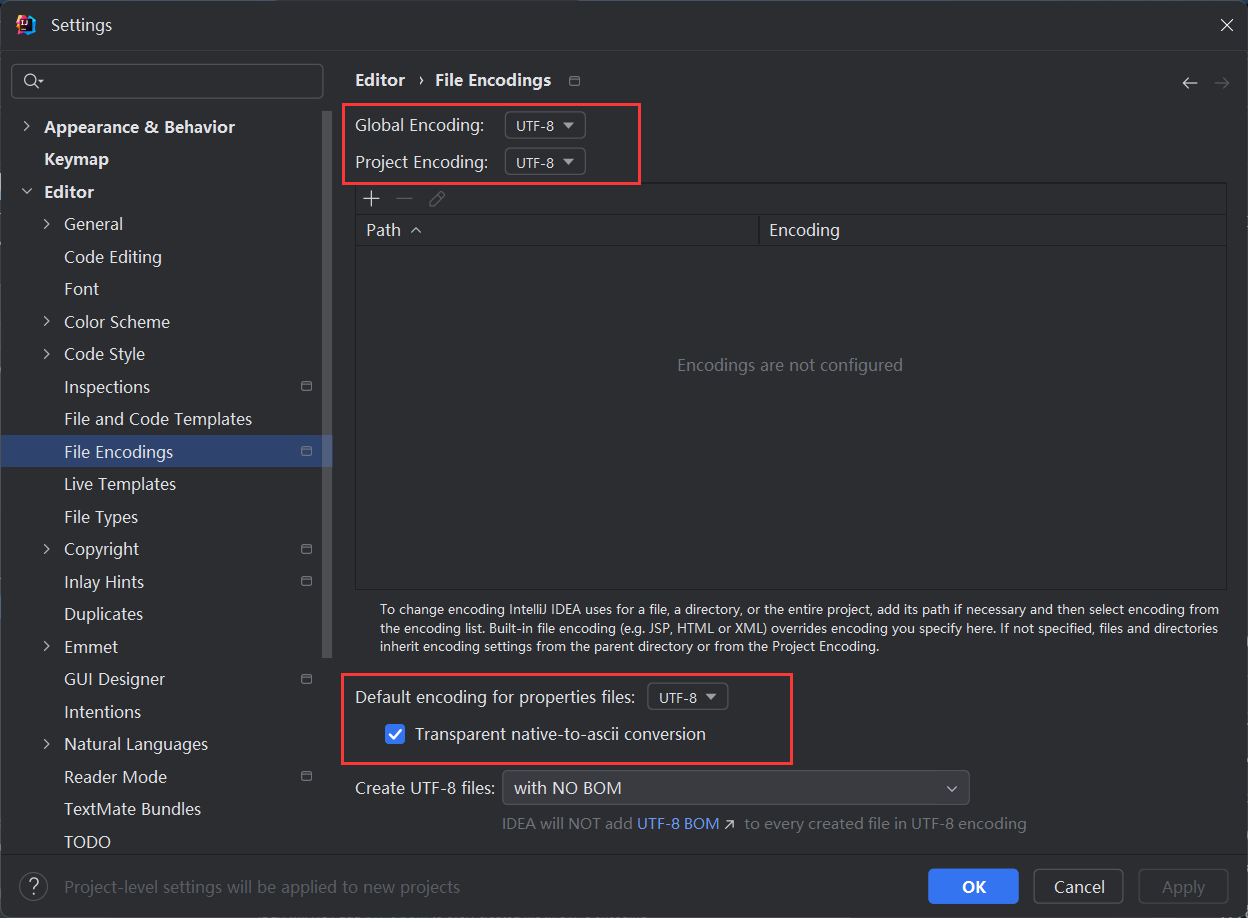Click project-level icon beside File Encodings tree row
Image resolution: width=1248 pixels, height=918 pixels.
[307, 451]
